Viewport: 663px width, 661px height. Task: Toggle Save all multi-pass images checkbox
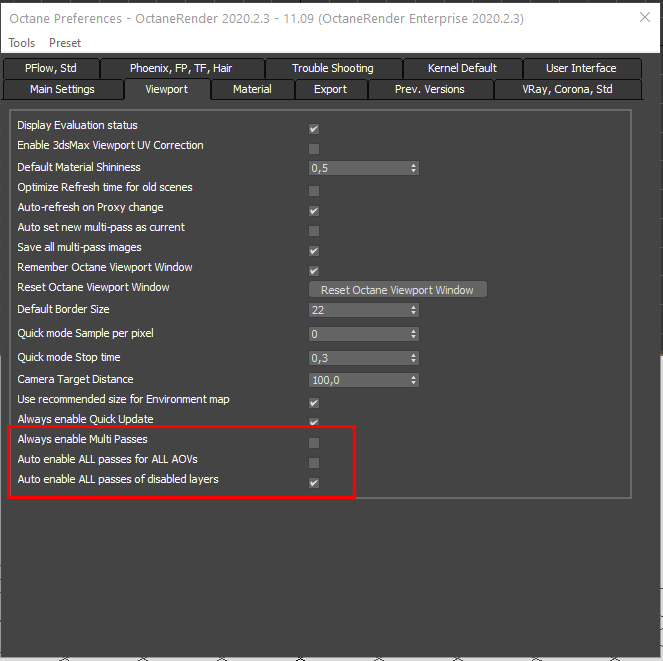(314, 251)
